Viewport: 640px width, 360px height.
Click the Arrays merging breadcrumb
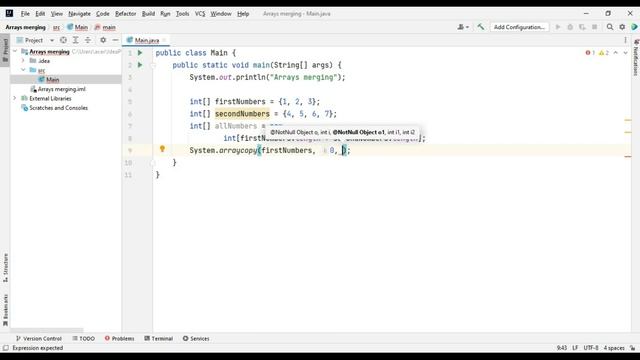25,27
